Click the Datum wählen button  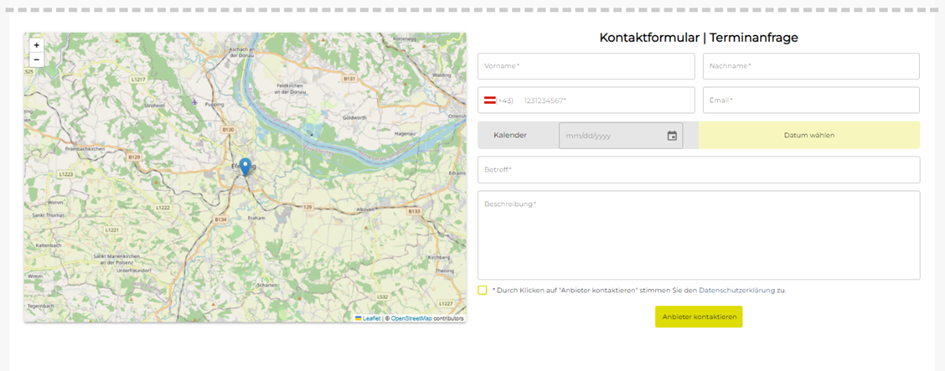[809, 136]
